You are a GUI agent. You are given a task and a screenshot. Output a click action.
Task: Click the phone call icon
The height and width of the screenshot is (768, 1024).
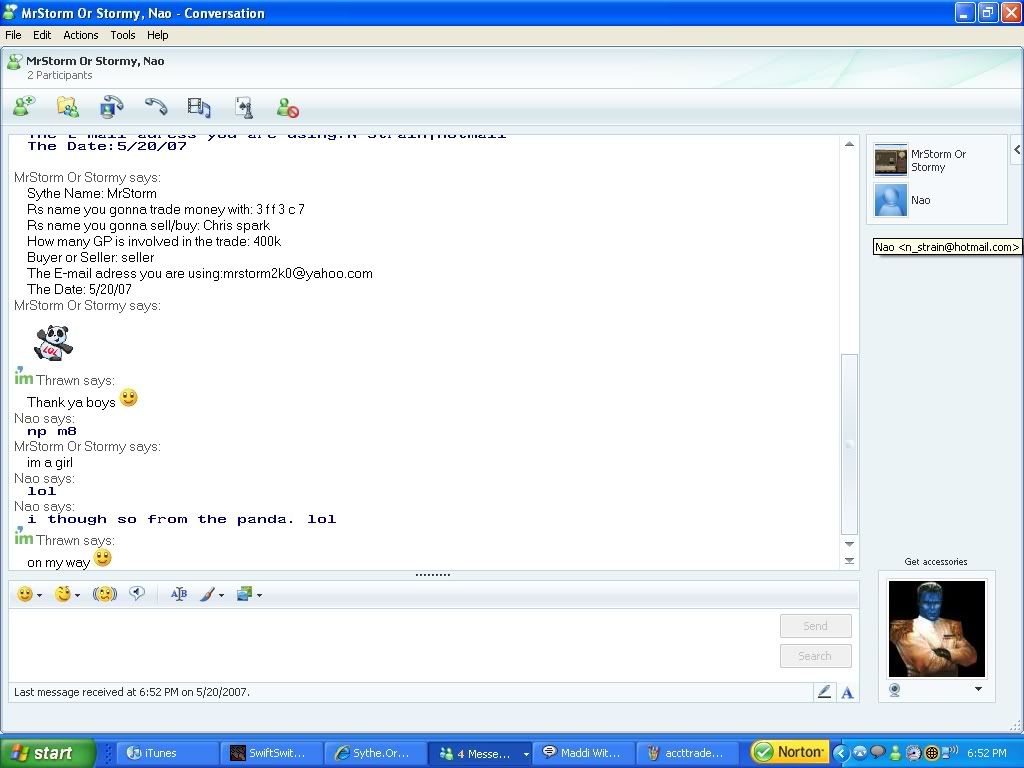click(155, 106)
